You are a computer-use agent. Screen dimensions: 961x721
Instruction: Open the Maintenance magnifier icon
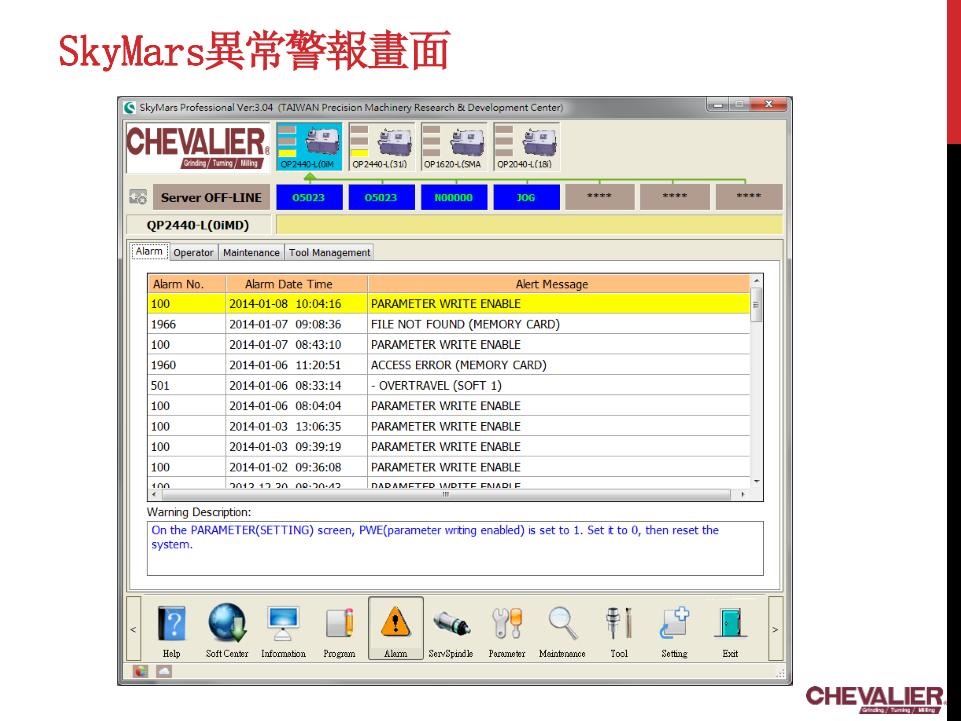(x=562, y=625)
